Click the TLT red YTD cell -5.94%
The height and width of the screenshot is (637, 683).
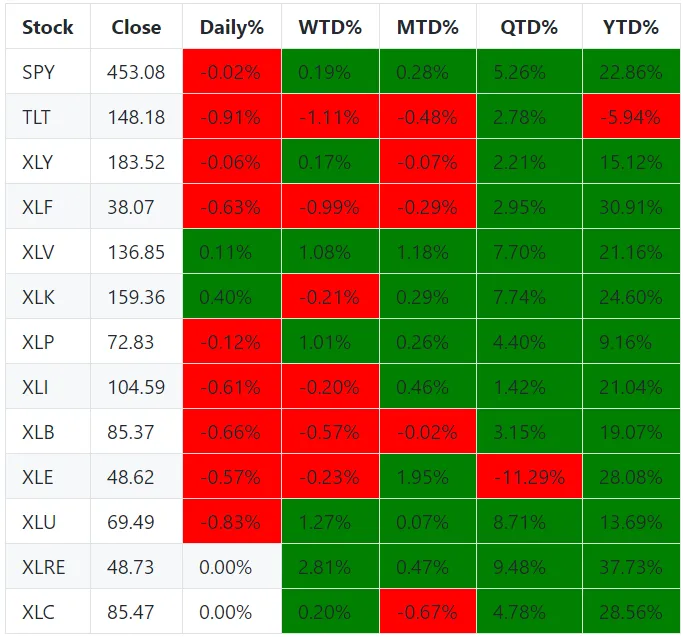point(631,117)
